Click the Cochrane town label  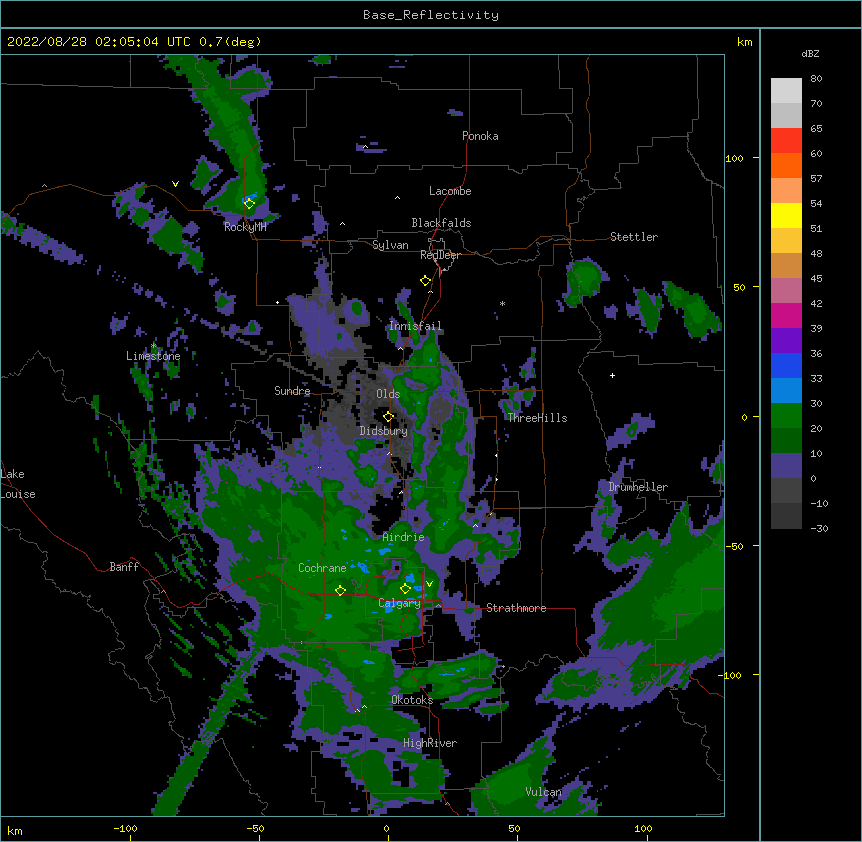322,568
